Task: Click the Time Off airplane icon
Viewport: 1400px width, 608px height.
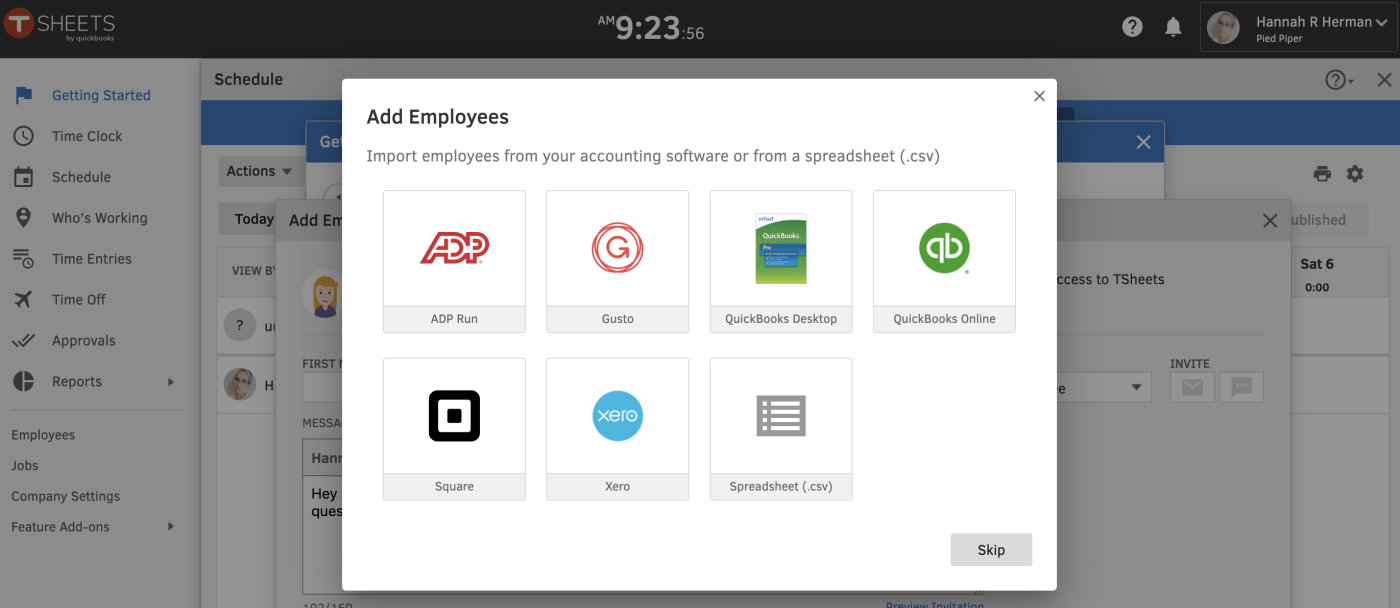Action: 23,300
